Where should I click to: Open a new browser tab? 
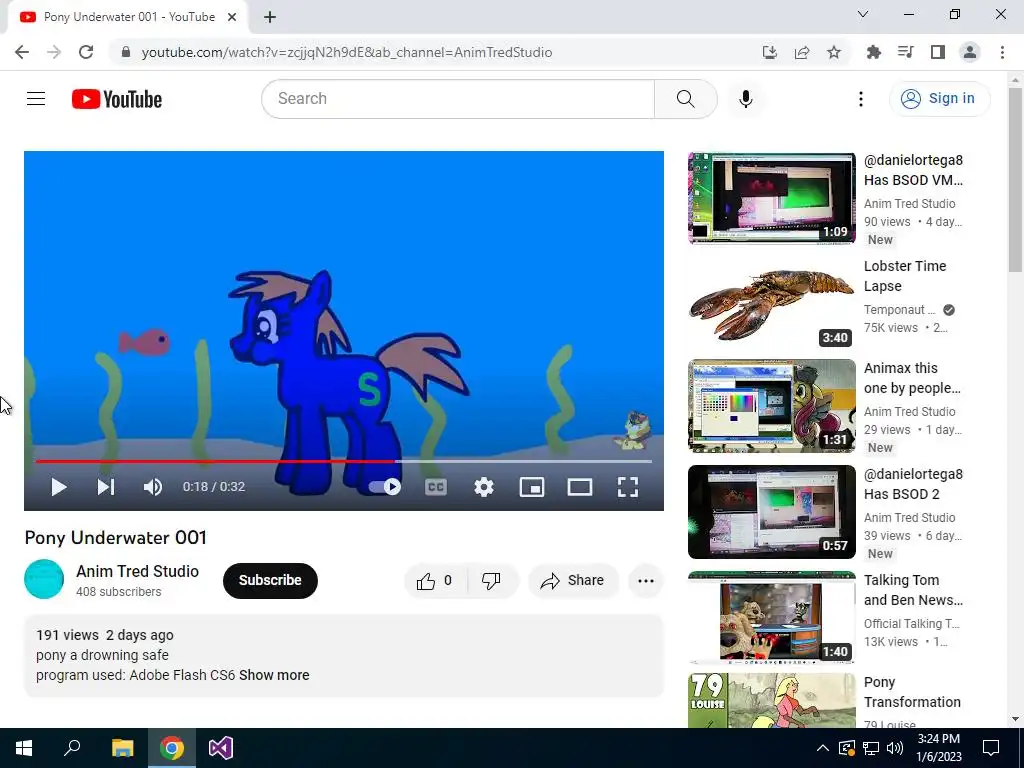[x=270, y=18]
